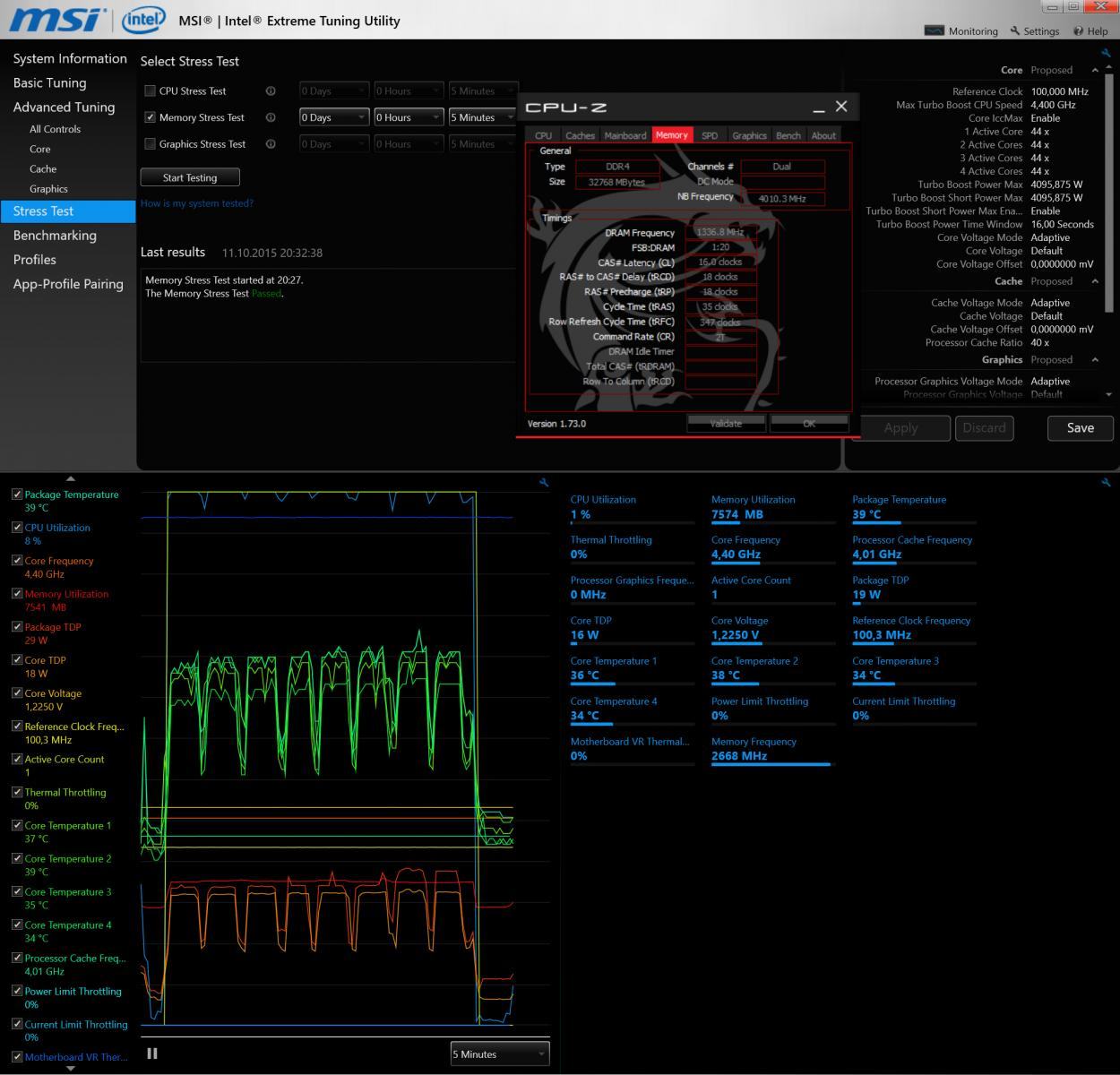The width and height of the screenshot is (1120, 1075).
Task: Switch to SPD tab in CPU-Z
Action: (710, 135)
